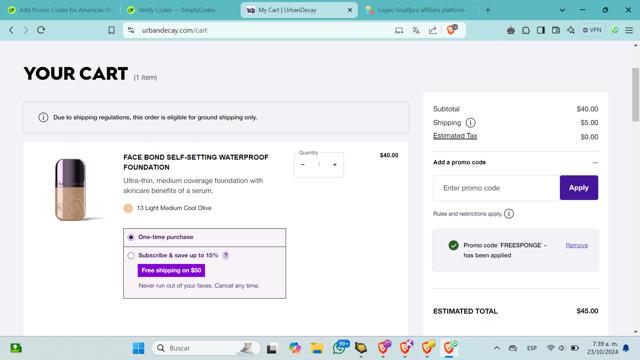
Task: Open site settings icon in address bar
Action: click(131, 30)
